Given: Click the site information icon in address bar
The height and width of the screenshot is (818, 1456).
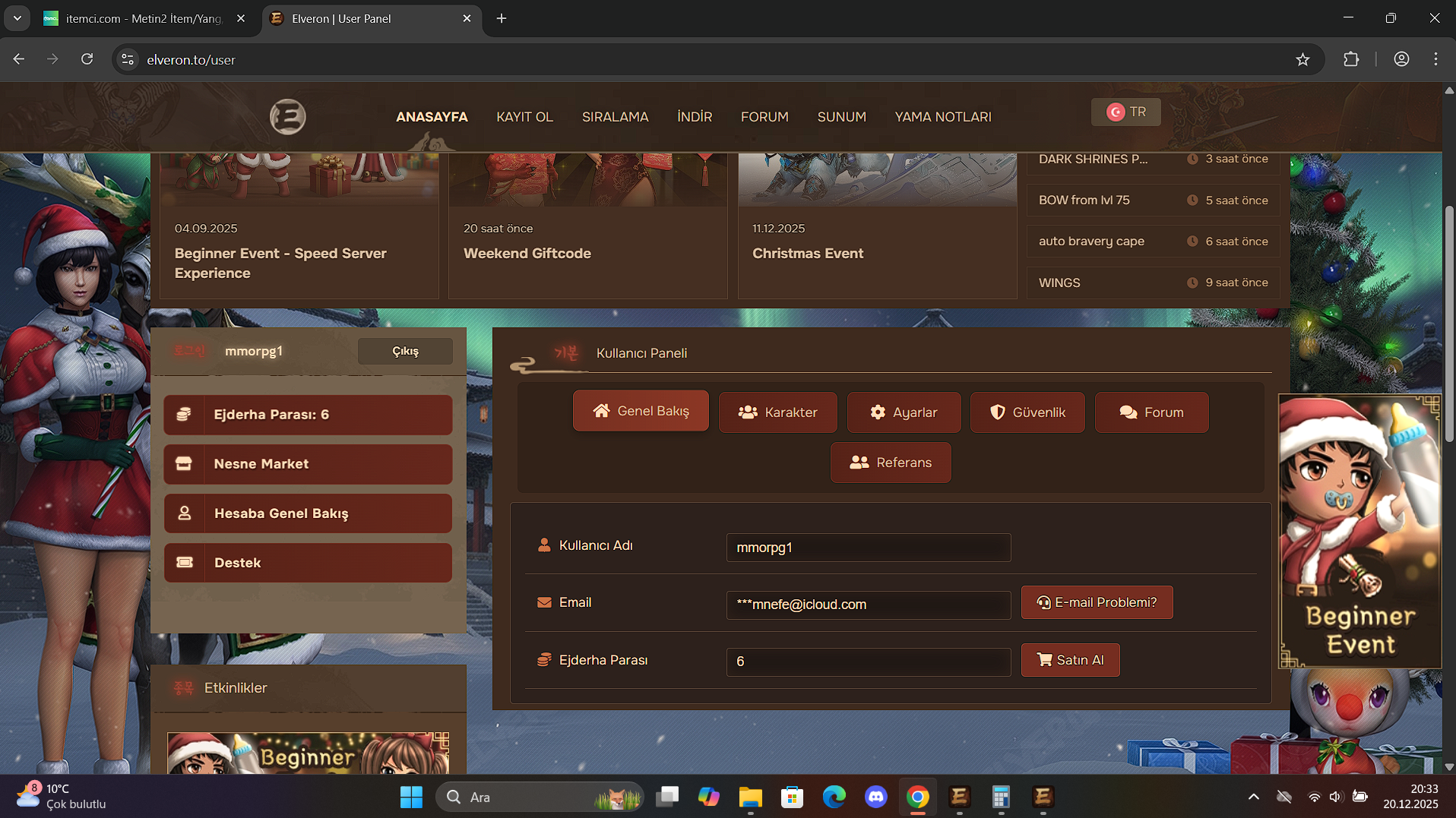Looking at the screenshot, I should [x=128, y=59].
